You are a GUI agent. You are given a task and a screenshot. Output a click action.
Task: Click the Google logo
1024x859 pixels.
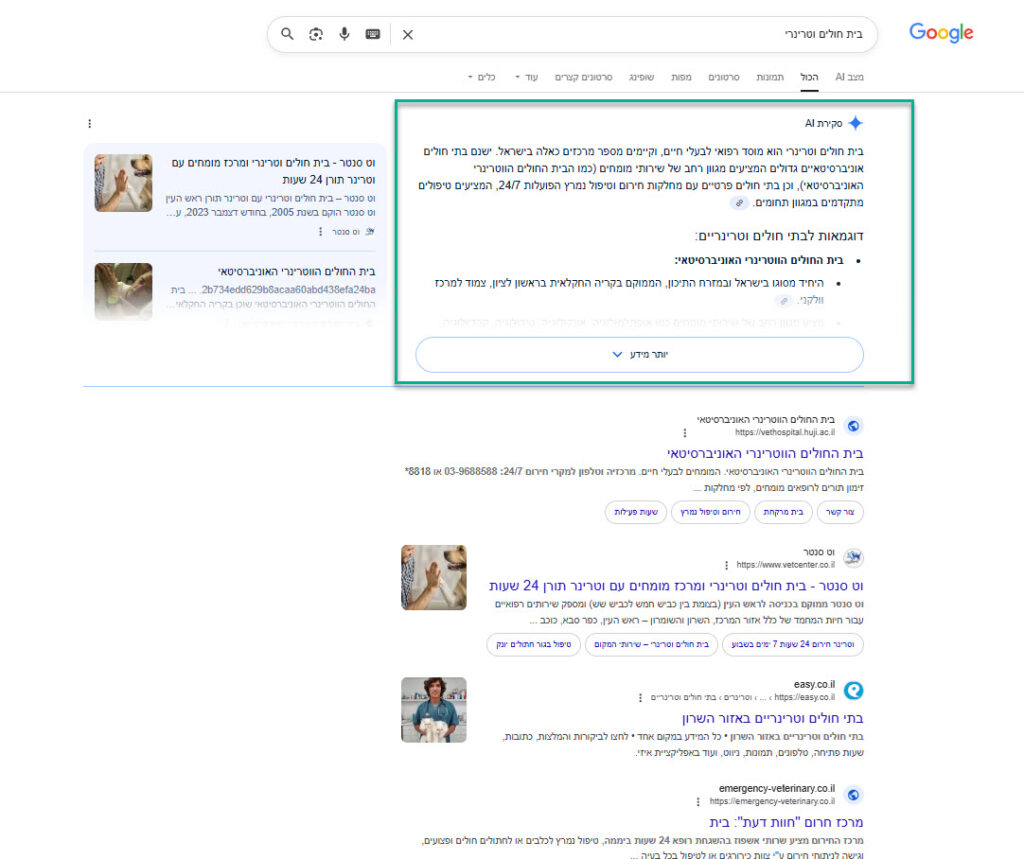pyautogui.click(x=940, y=32)
